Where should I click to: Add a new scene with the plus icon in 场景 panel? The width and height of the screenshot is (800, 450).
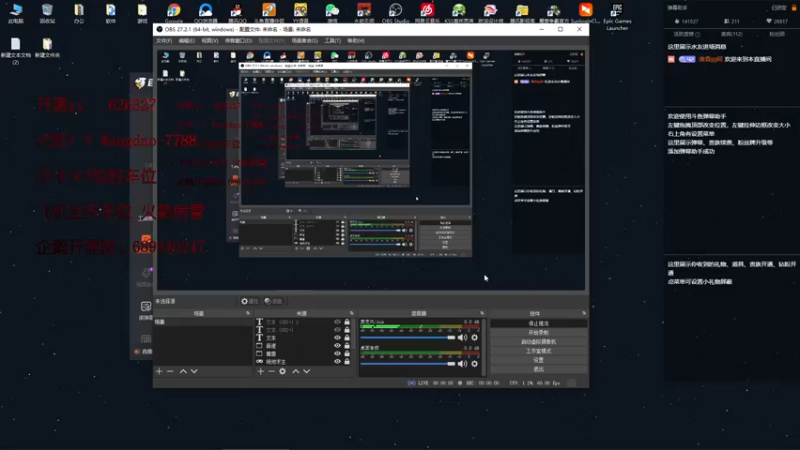[159, 371]
